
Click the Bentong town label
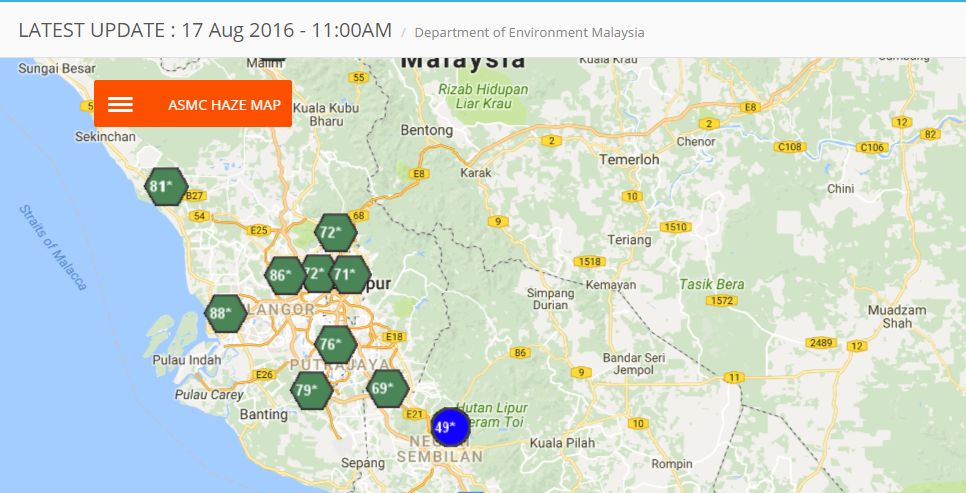coord(426,130)
